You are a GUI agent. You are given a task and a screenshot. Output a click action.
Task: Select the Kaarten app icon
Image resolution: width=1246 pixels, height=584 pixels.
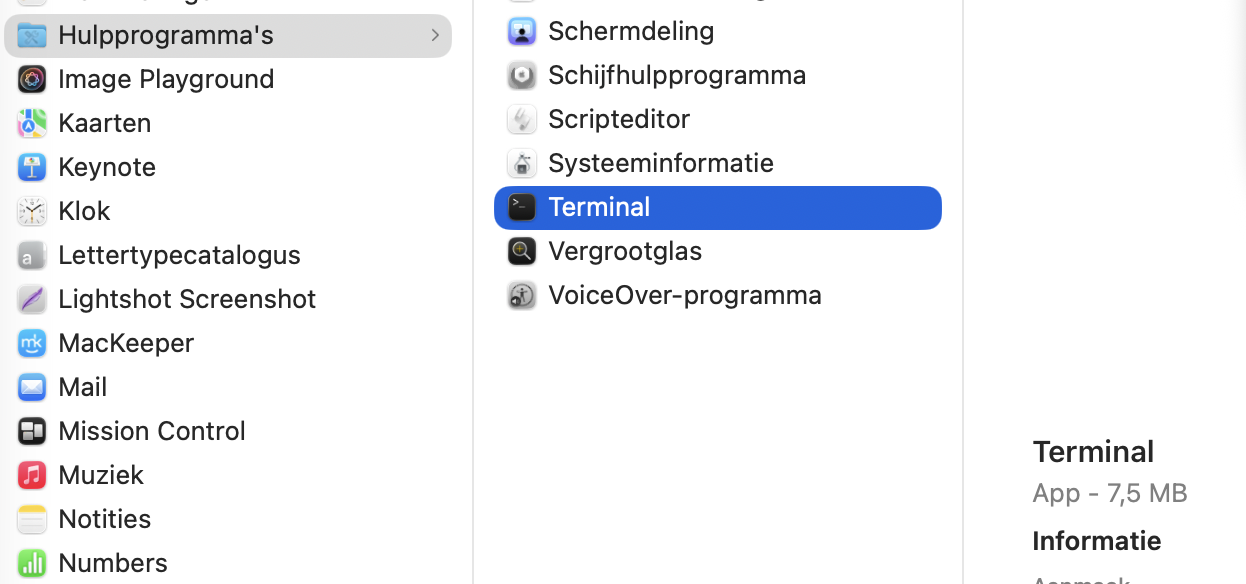(31, 122)
